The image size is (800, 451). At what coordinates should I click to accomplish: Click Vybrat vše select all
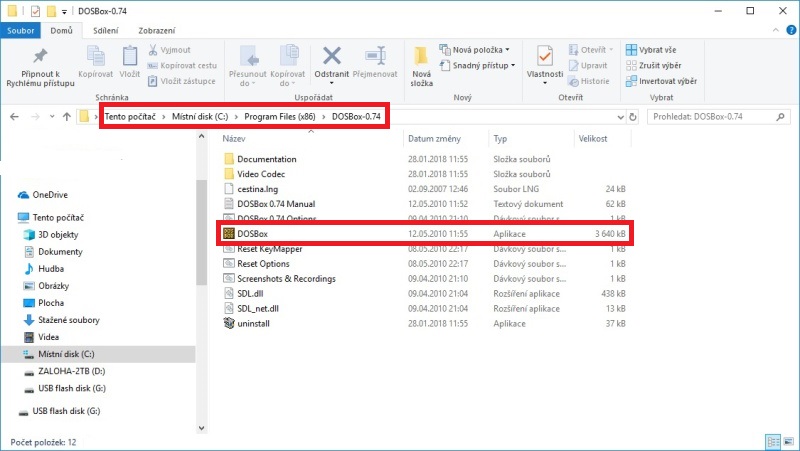pos(651,50)
